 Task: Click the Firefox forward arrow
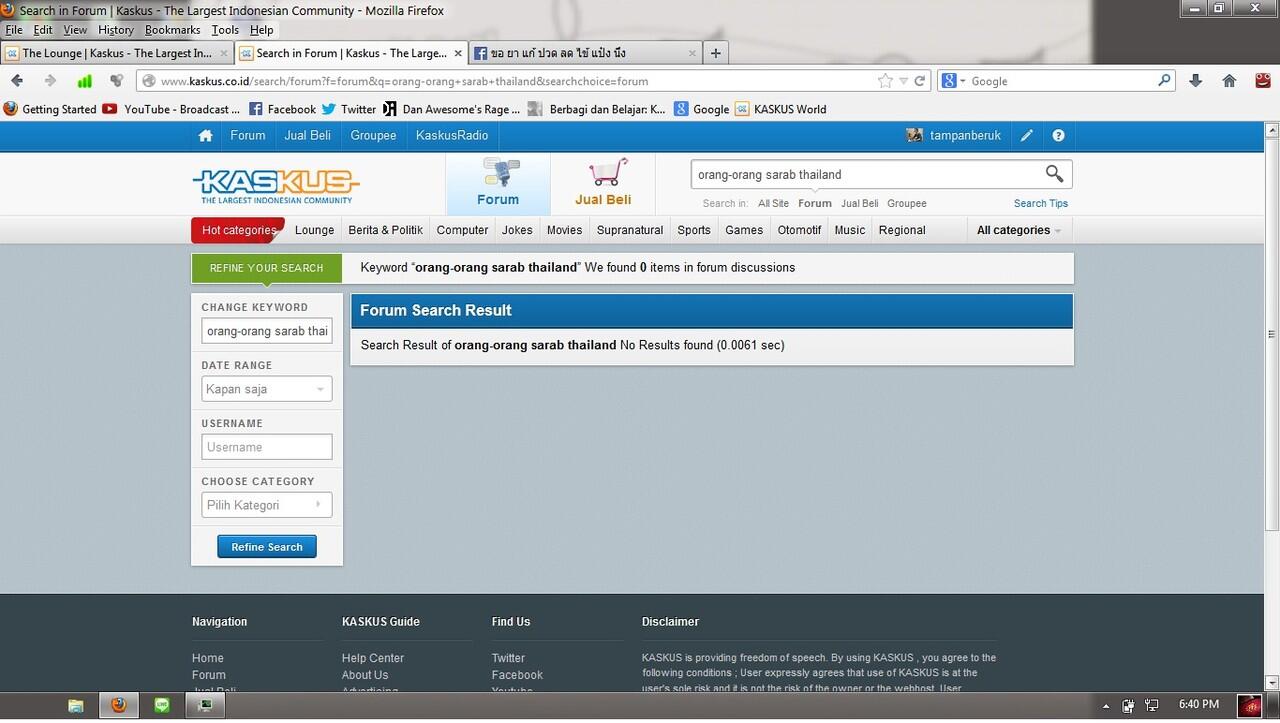50,81
